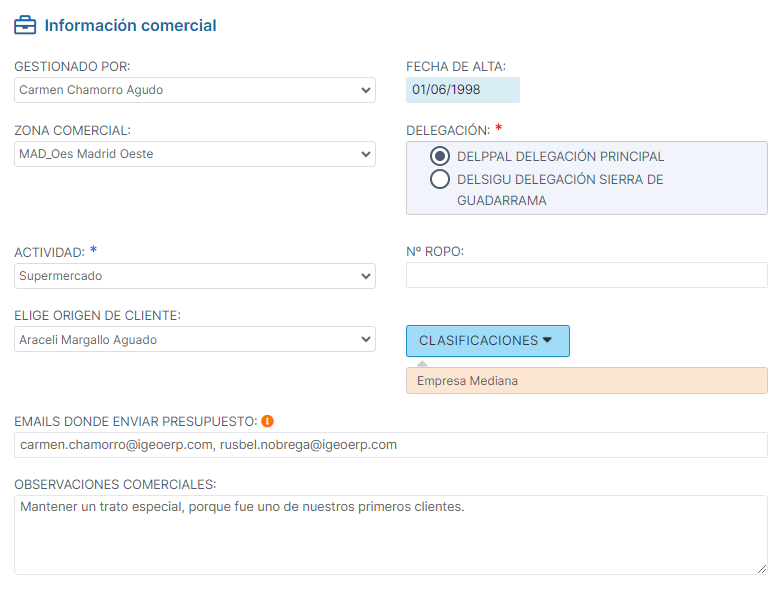Click the orange info icon next to emails label

click(x=267, y=422)
